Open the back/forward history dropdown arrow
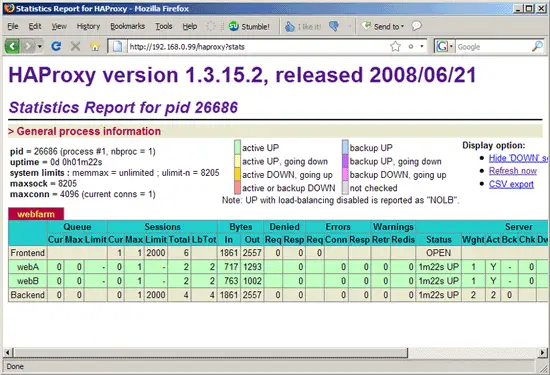Viewport: 550px width, 375px height. [40, 46]
